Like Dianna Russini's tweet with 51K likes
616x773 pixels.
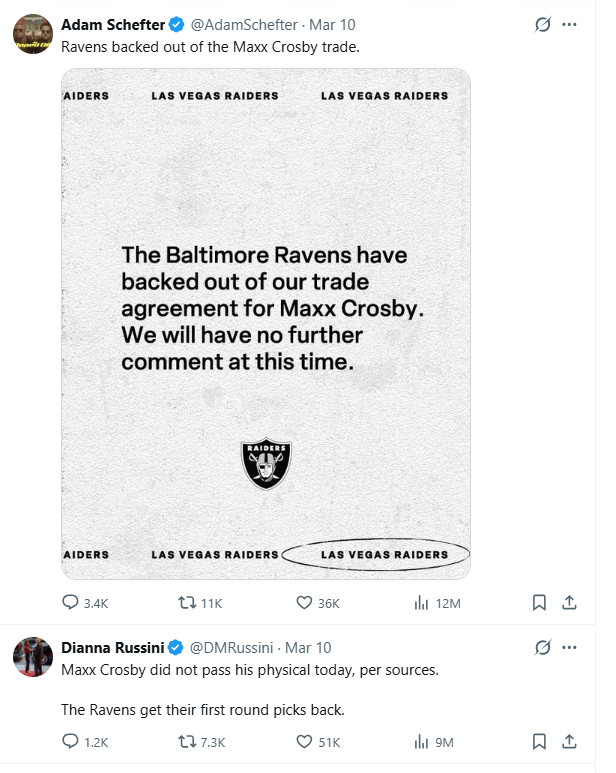[306, 742]
